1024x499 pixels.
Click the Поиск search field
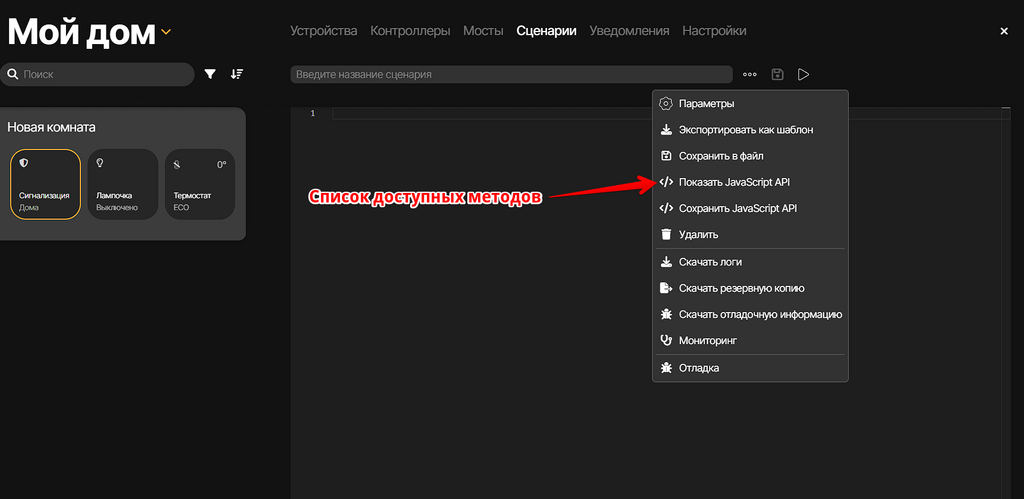coord(100,75)
